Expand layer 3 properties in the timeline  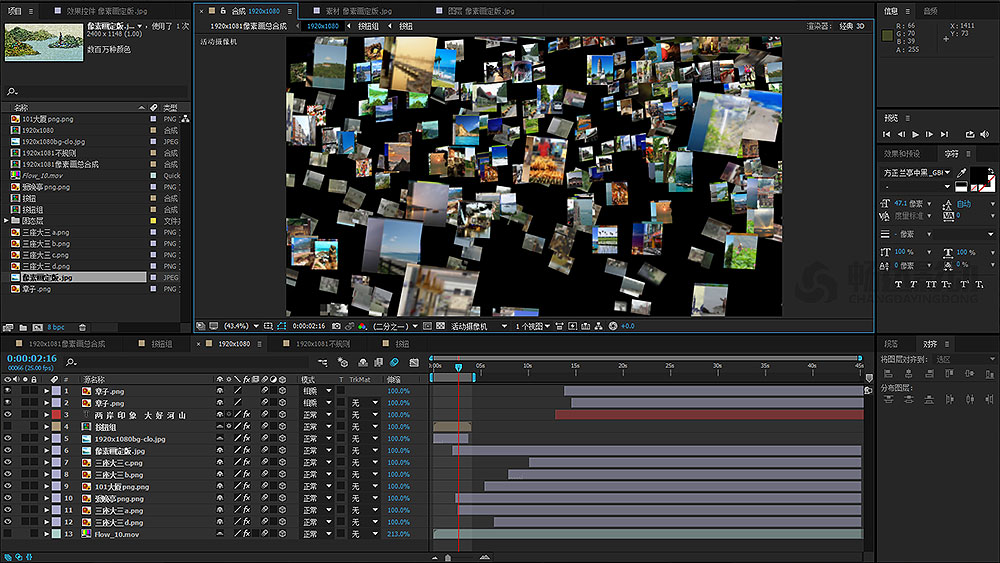tap(46, 414)
